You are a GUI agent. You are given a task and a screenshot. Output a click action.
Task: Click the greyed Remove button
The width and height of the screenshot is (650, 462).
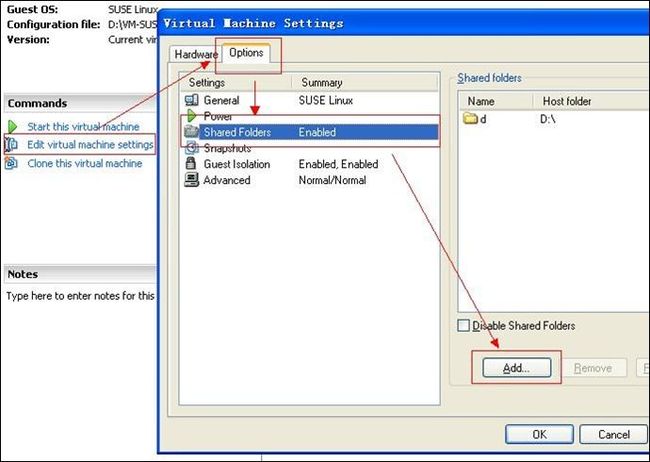[x=593, y=368]
